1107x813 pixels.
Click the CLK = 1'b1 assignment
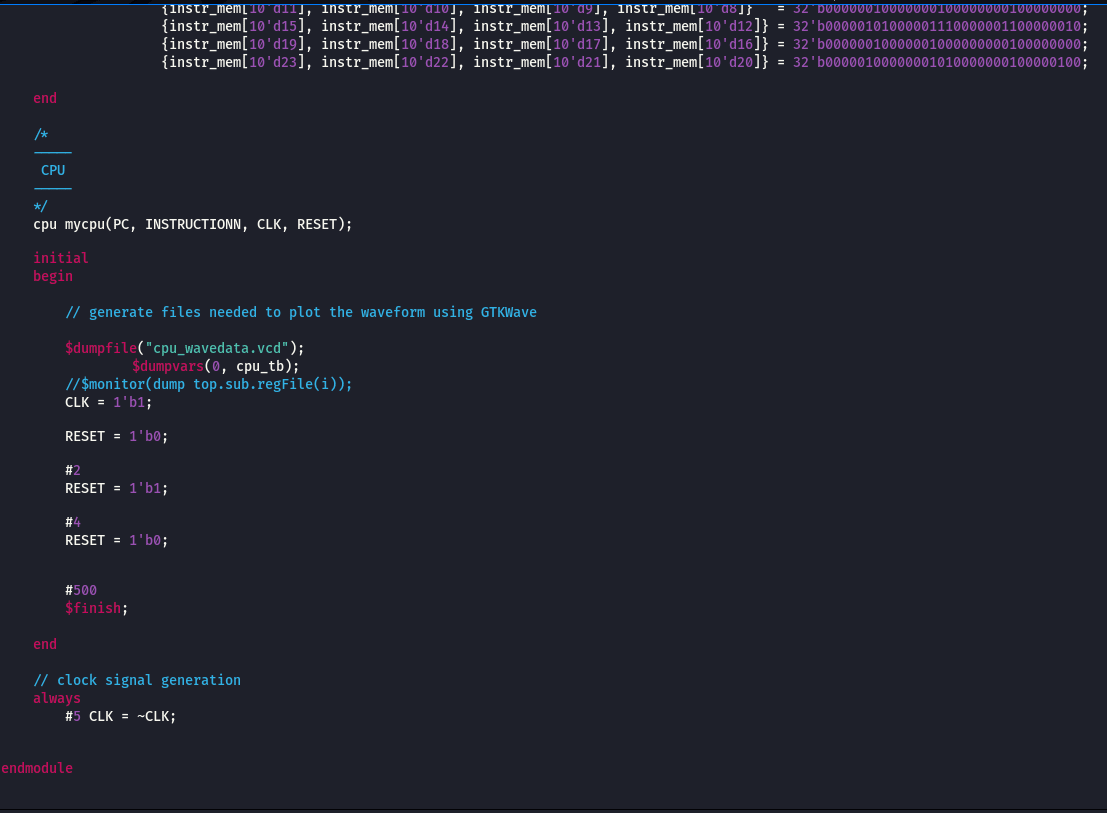[x=109, y=402]
